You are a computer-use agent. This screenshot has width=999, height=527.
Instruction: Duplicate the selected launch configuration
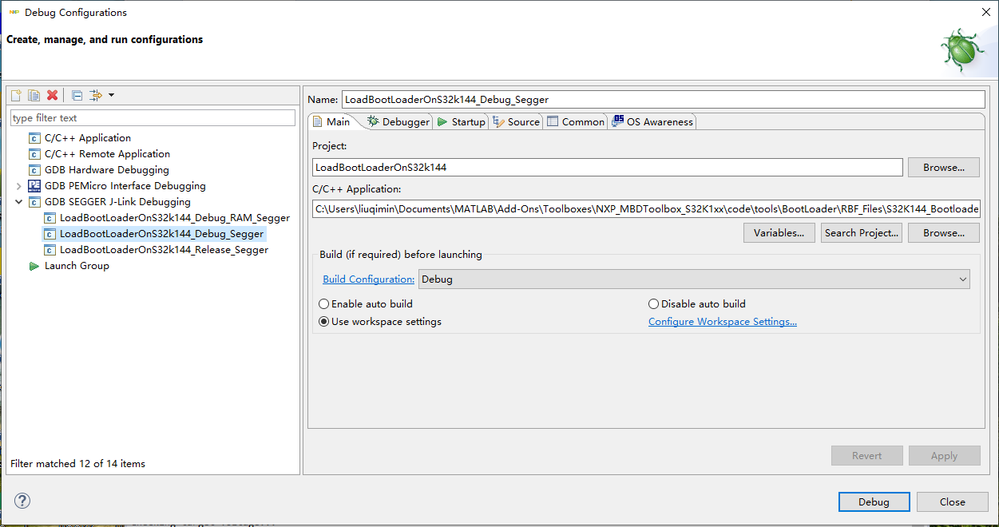(34, 95)
